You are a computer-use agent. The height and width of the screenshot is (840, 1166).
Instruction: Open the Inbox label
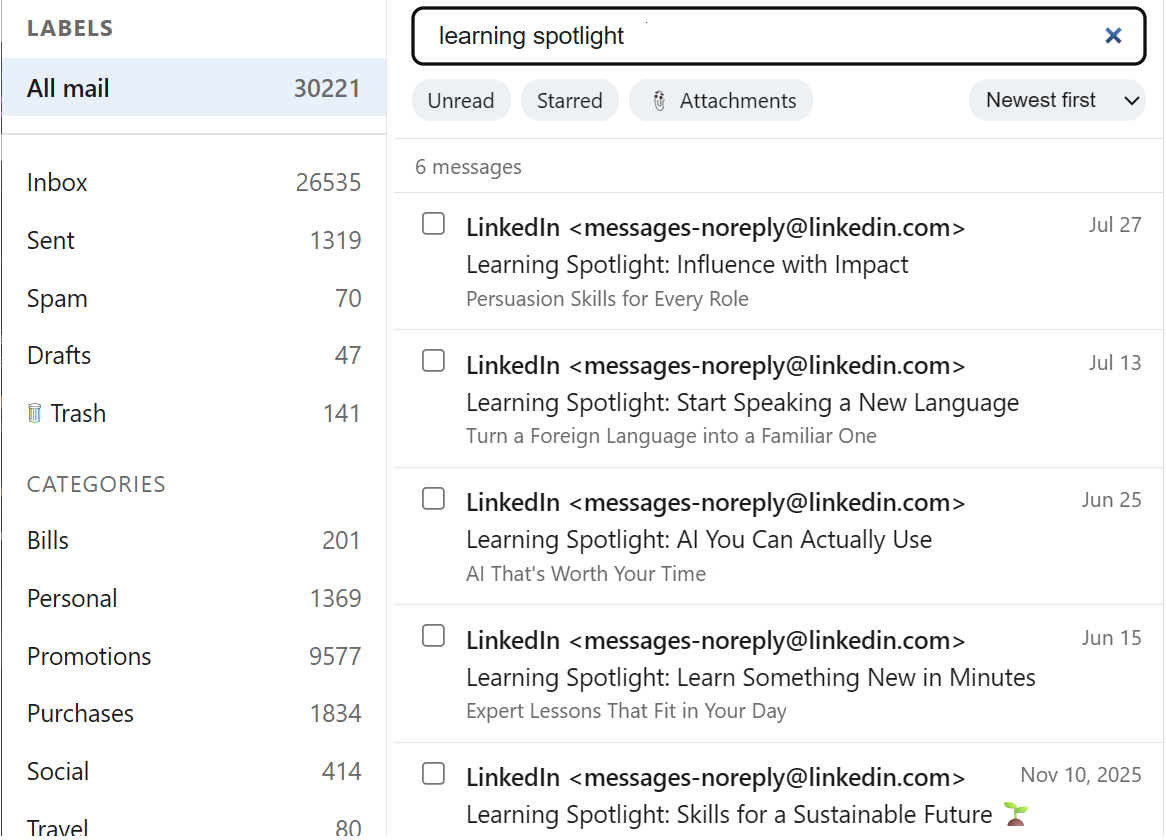pos(193,182)
